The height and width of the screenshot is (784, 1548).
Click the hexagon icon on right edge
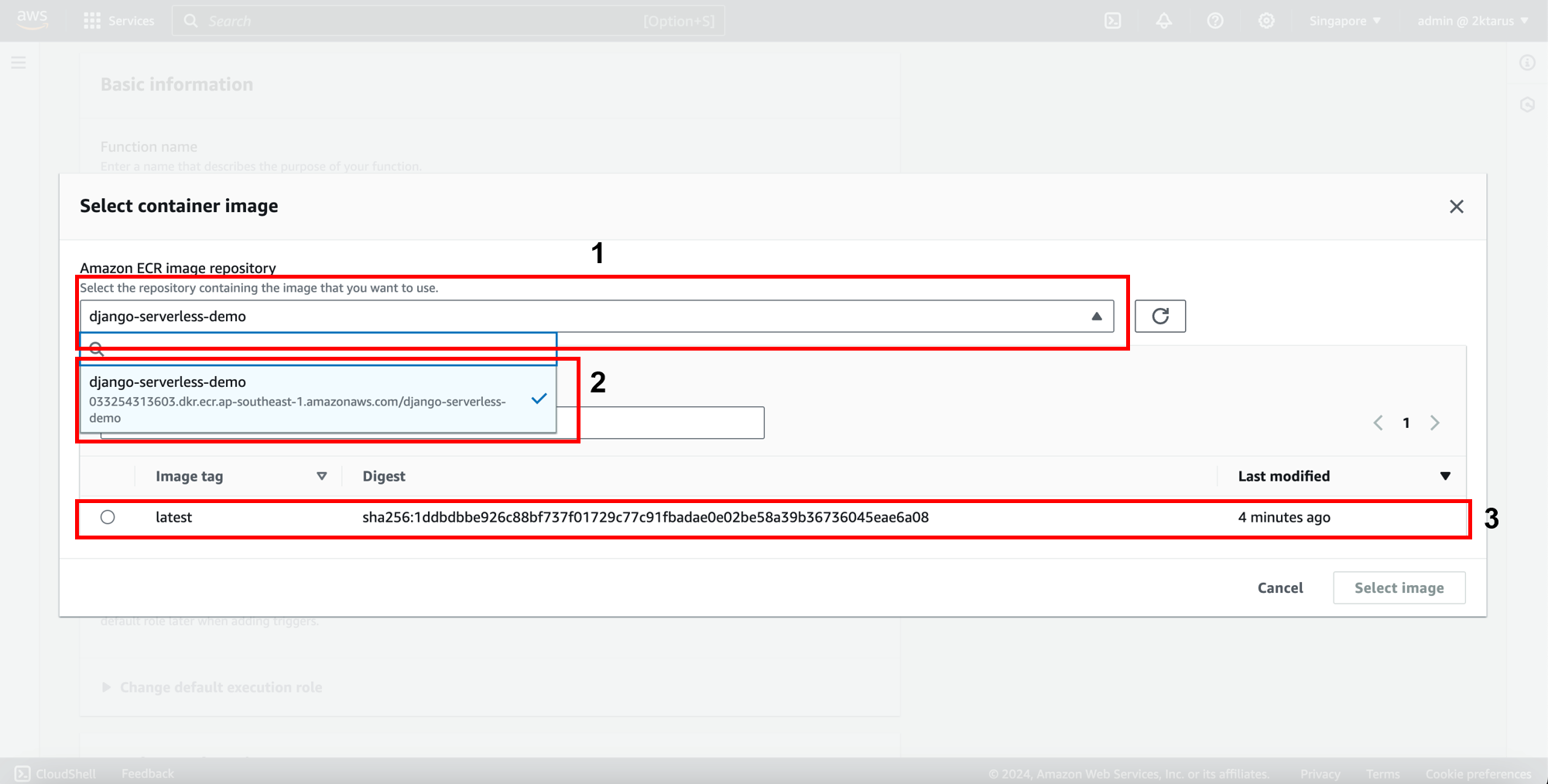[x=1527, y=104]
